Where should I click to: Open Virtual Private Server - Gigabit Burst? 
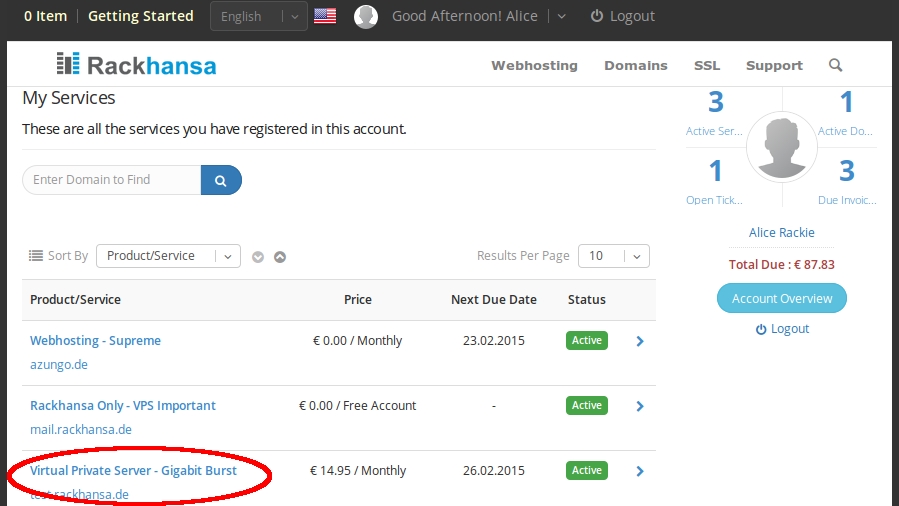pyautogui.click(x=133, y=470)
